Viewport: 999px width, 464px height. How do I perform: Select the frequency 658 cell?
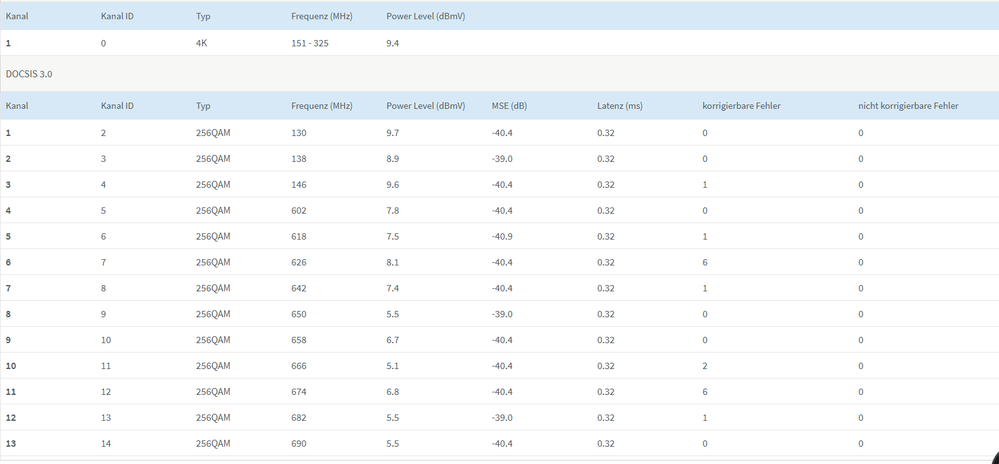point(299,340)
